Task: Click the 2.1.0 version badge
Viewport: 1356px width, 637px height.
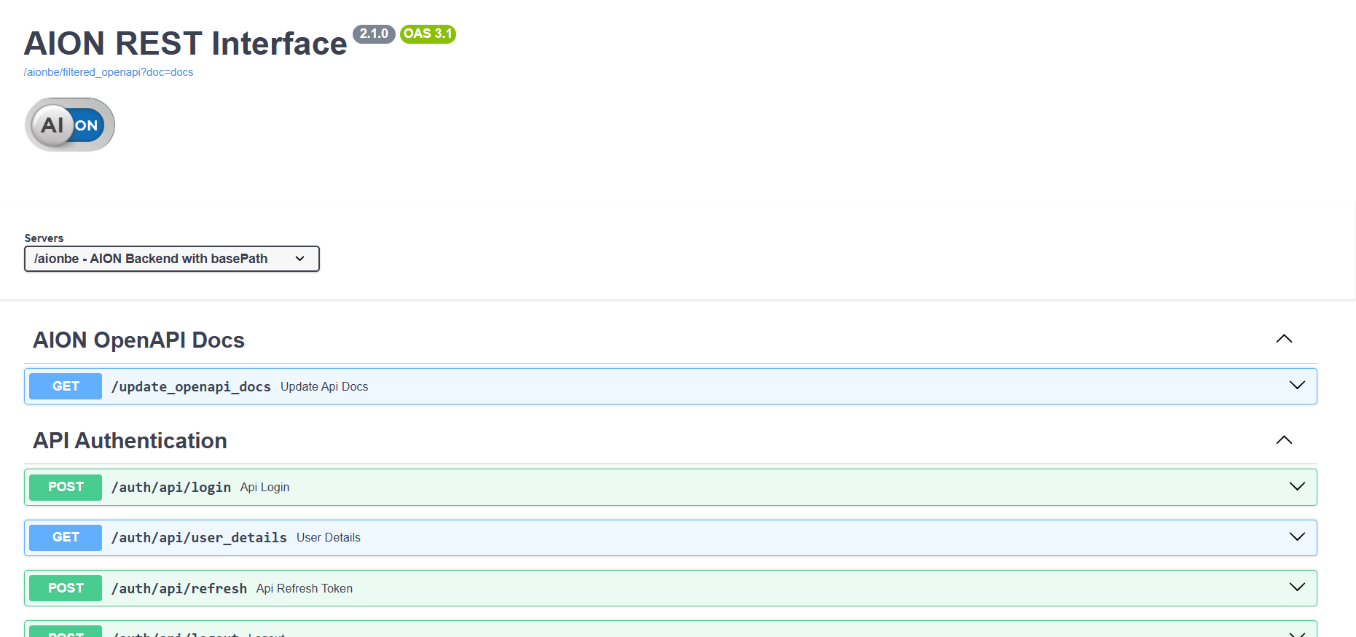Action: click(373, 33)
